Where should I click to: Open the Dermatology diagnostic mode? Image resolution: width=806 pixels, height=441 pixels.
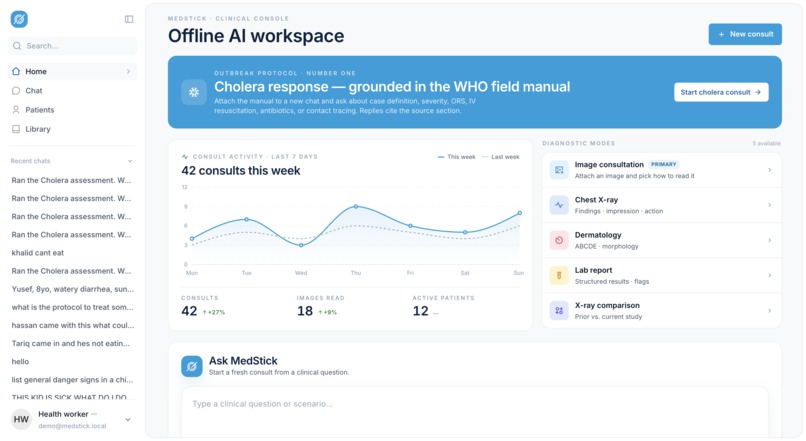click(x=662, y=240)
